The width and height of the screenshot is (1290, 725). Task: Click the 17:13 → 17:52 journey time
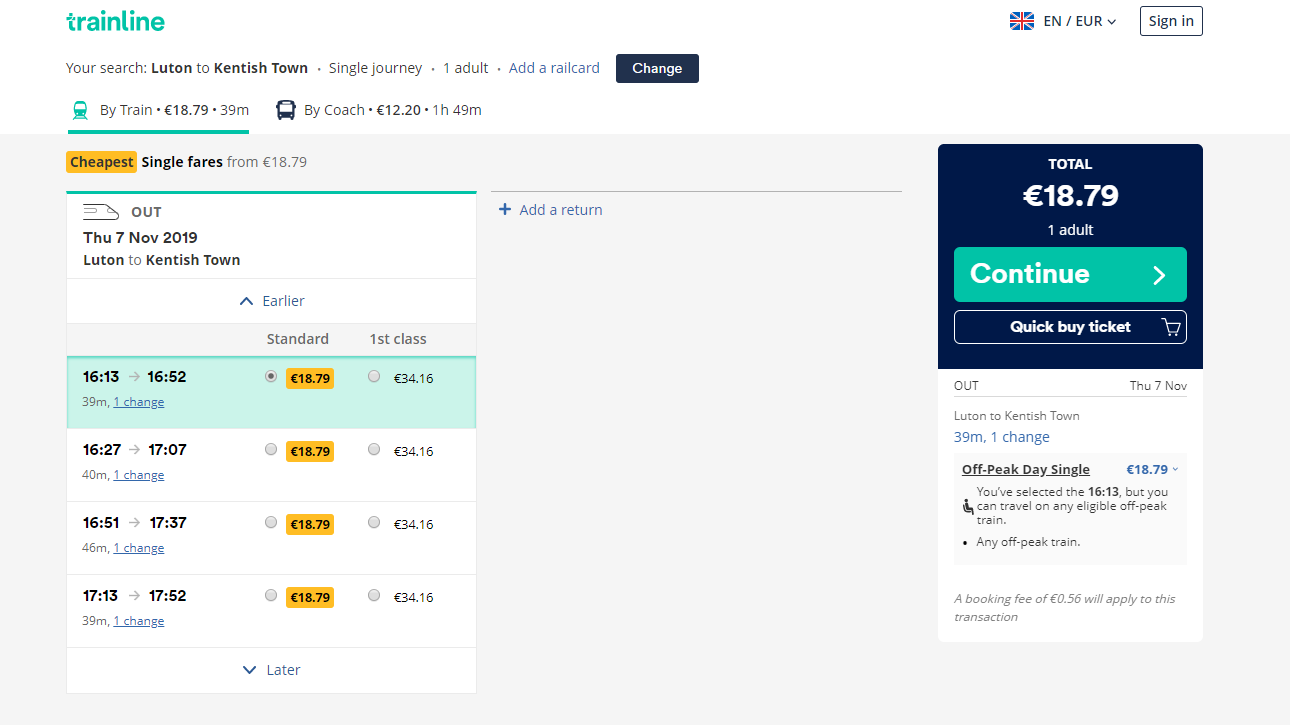(x=135, y=595)
